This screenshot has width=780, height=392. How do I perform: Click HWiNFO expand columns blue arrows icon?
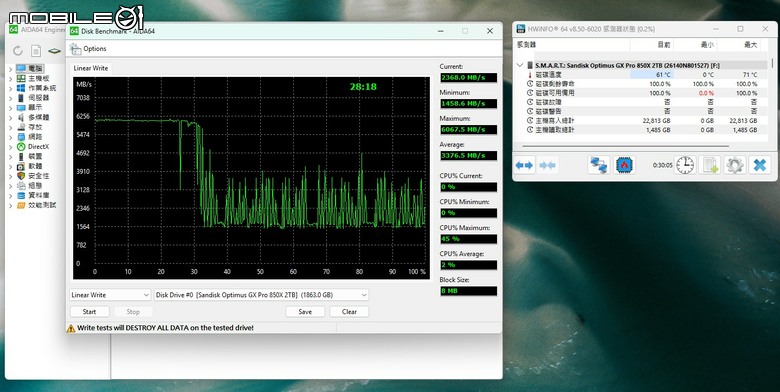pyautogui.click(x=524, y=165)
